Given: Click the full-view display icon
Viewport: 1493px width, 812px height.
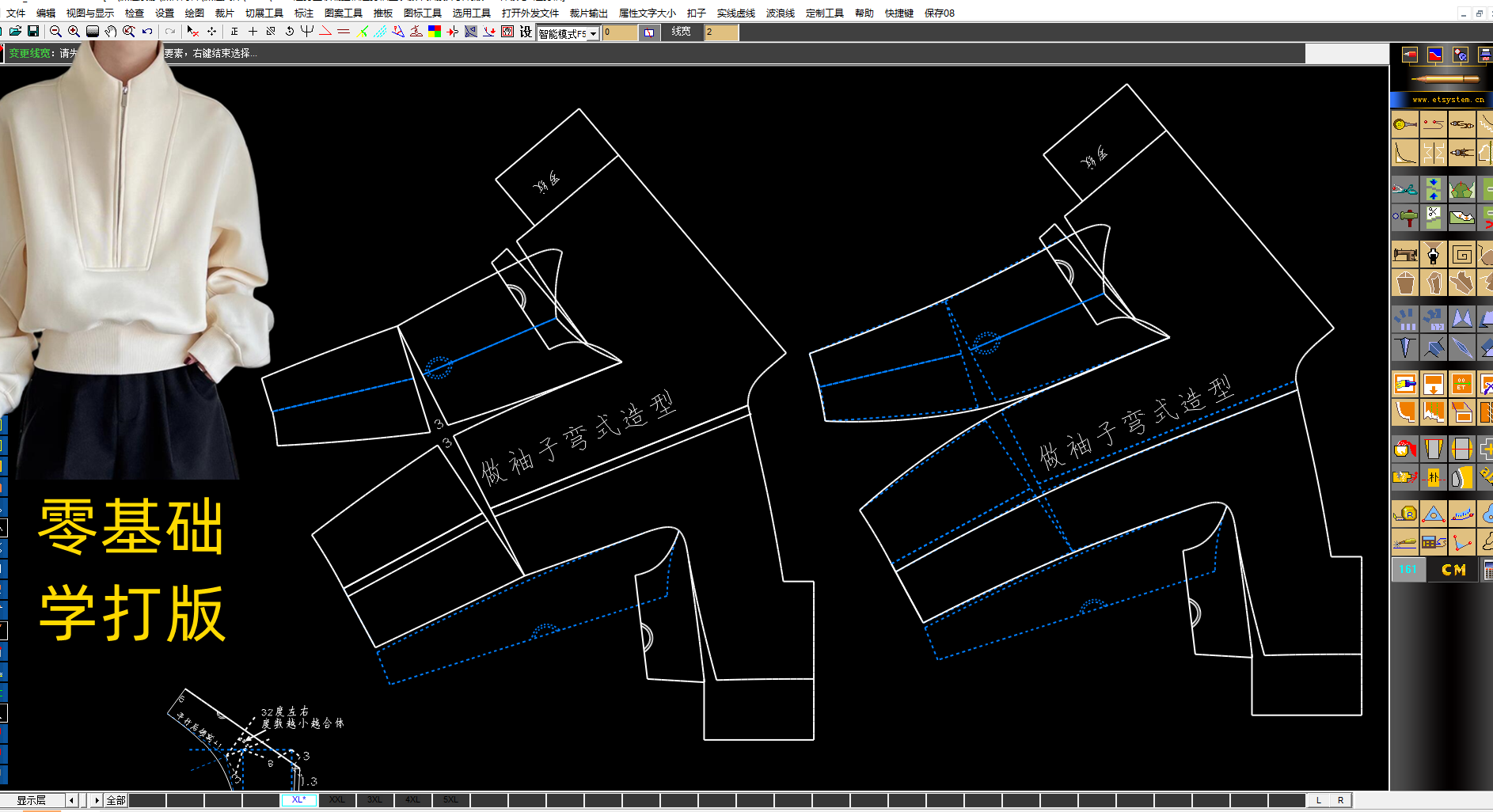Looking at the screenshot, I should (x=93, y=32).
